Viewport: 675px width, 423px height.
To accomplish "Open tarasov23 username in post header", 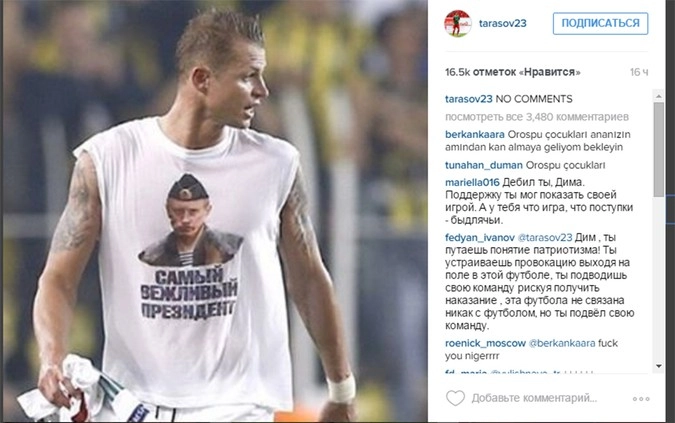I will click(502, 23).
